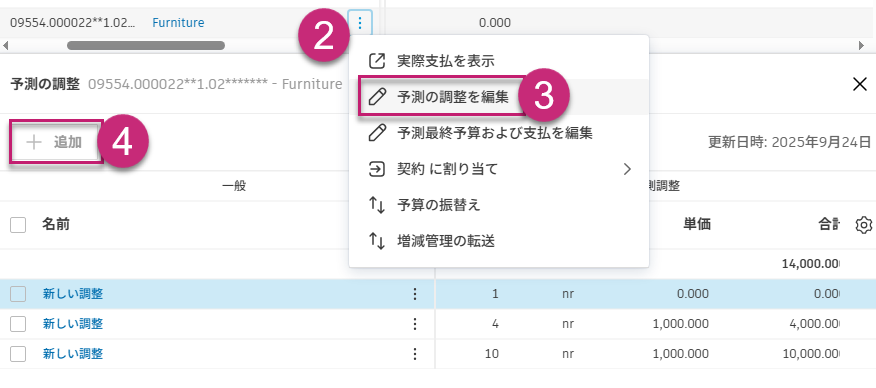876x388 pixels.
Task: Click the nr unit in the quantity 1 row
Action: (x=568, y=294)
